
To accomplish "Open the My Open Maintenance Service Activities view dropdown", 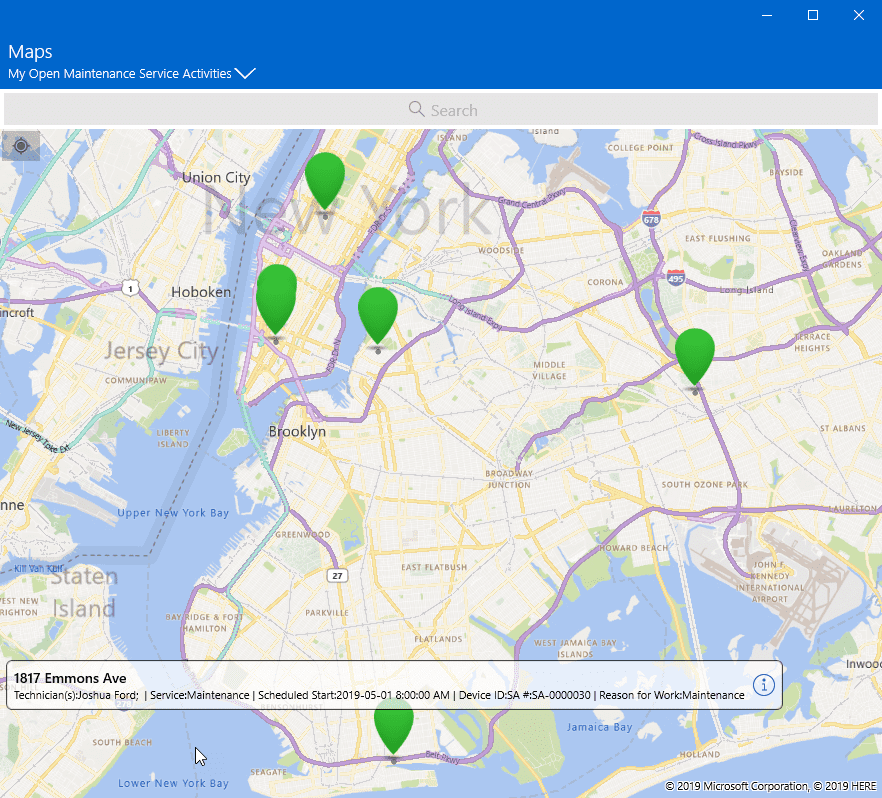I will pos(132,74).
